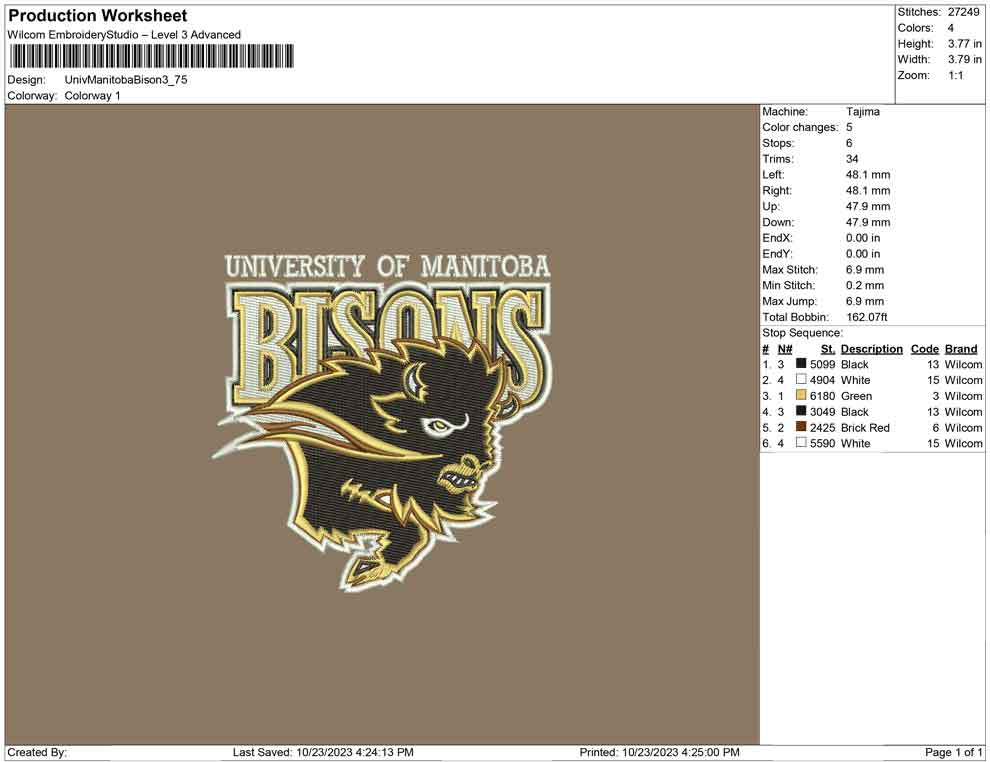Click 'Page 1 of 1' in footer
990x762 pixels.
[x=953, y=752]
